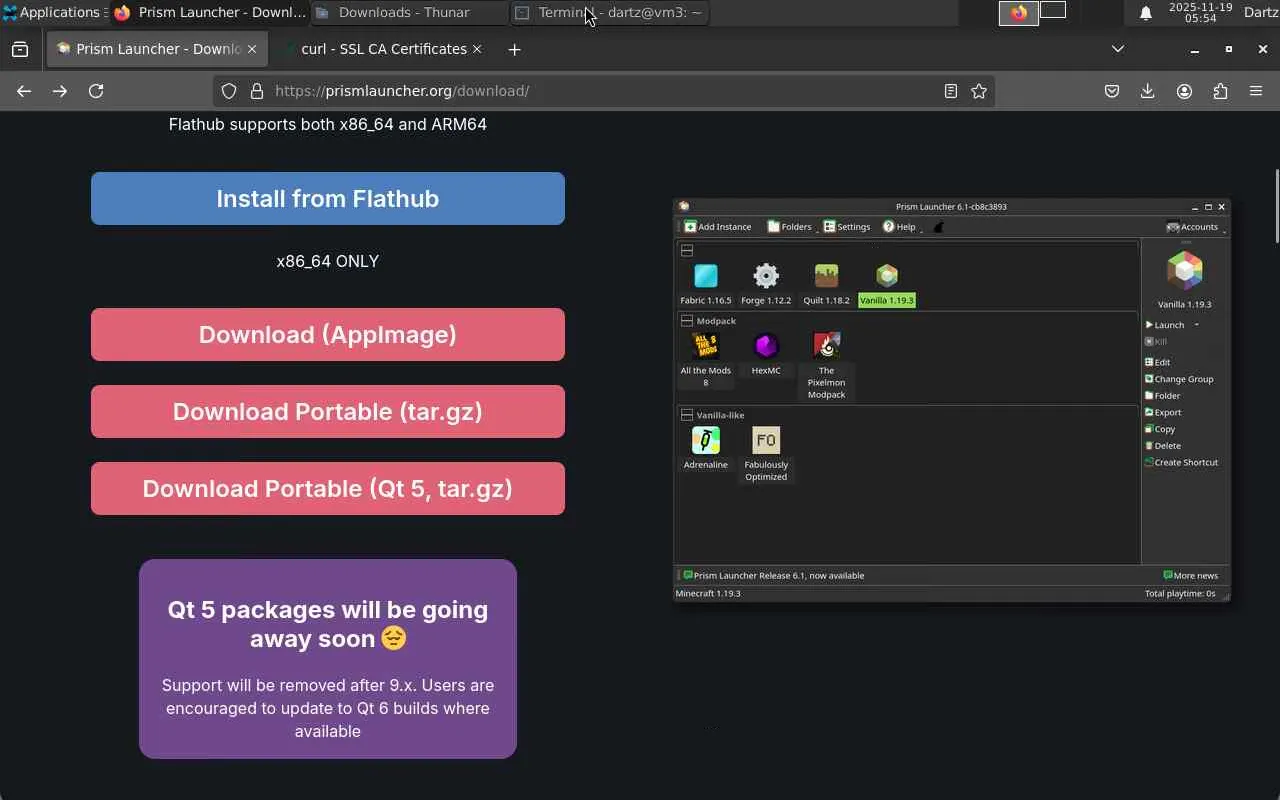Focus the prismlauncher.org address bar

coord(604,91)
